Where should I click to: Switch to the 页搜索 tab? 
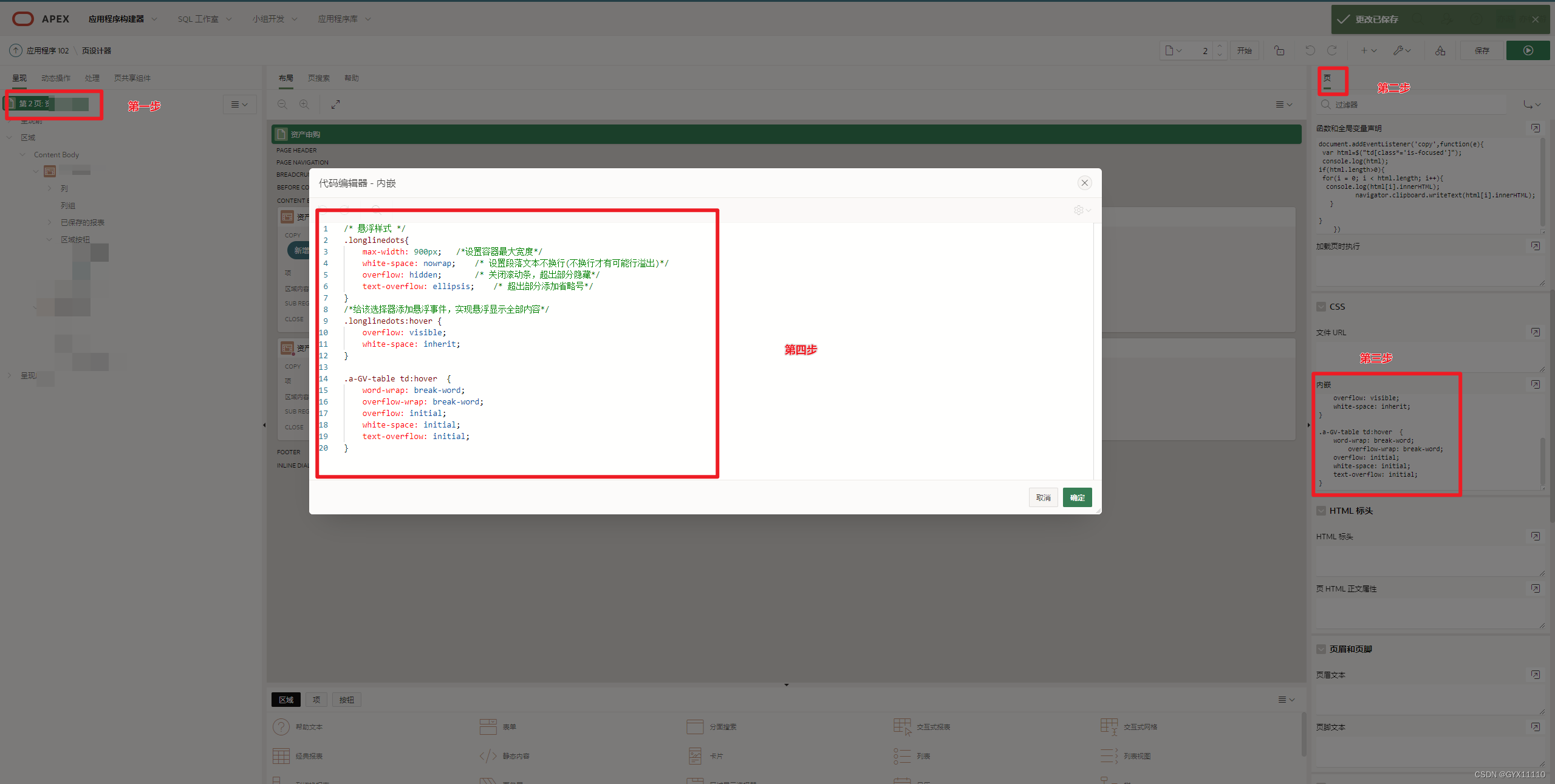click(319, 78)
